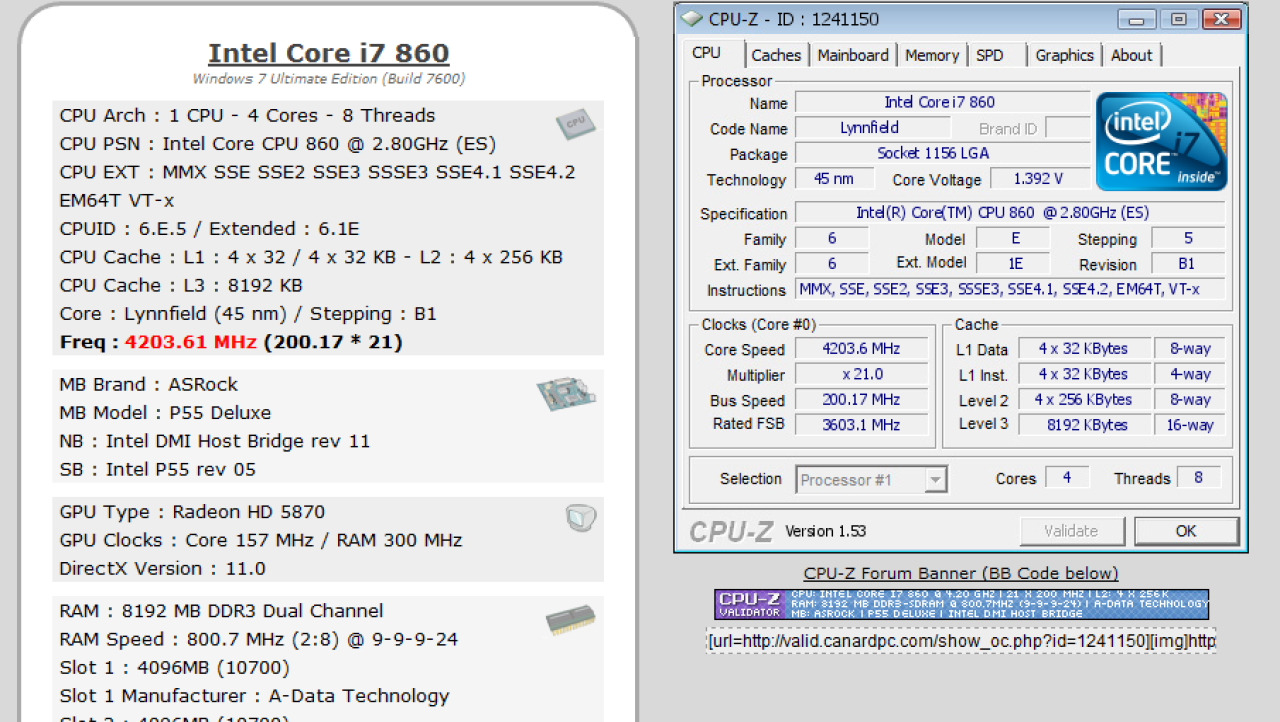
Task: Click the SB : Intel P55 rev 05 line
Action: [x=158, y=469]
